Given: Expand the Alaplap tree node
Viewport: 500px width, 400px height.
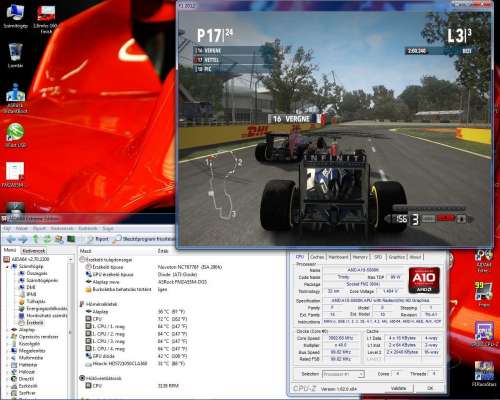Looking at the screenshot, I should point(7,330).
